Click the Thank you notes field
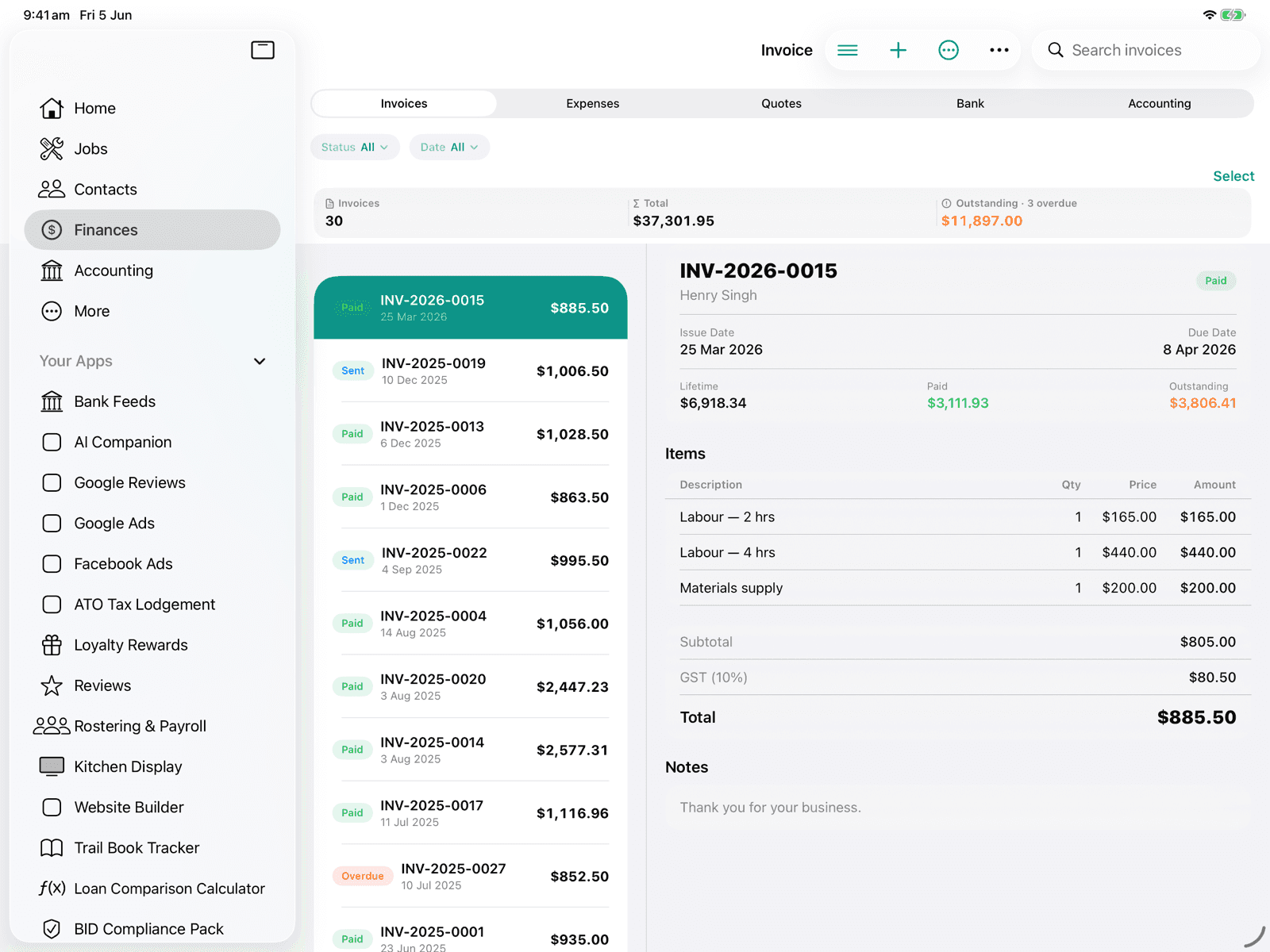 click(x=958, y=808)
